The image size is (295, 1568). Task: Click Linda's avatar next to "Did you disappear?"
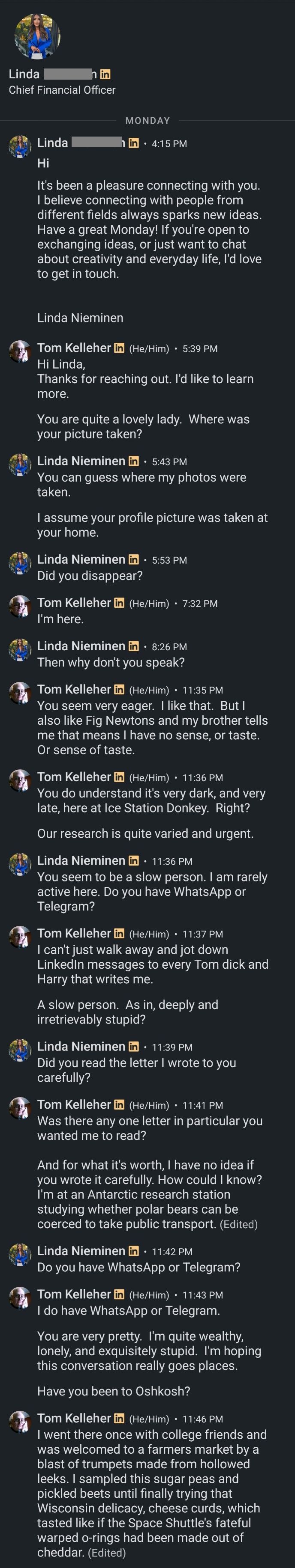[x=20, y=563]
